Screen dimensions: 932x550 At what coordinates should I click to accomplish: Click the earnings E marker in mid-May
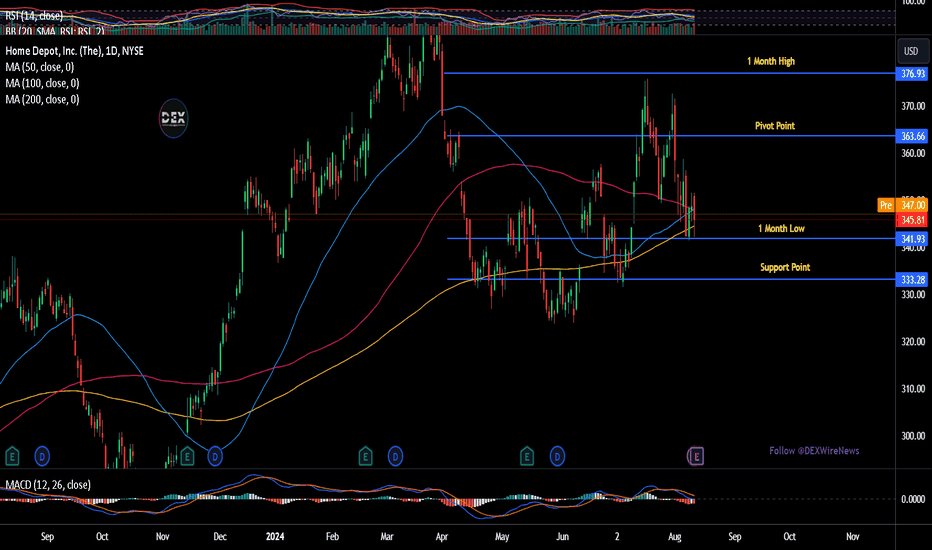[x=527, y=457]
